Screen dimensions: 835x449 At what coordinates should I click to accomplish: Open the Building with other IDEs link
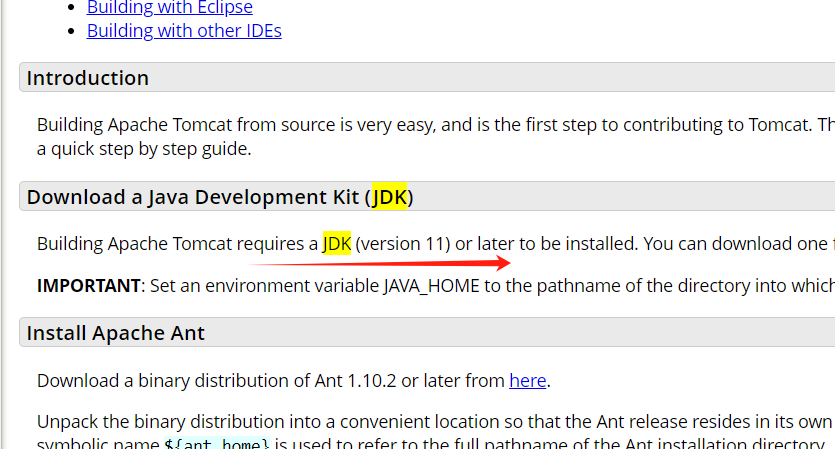coord(184,31)
